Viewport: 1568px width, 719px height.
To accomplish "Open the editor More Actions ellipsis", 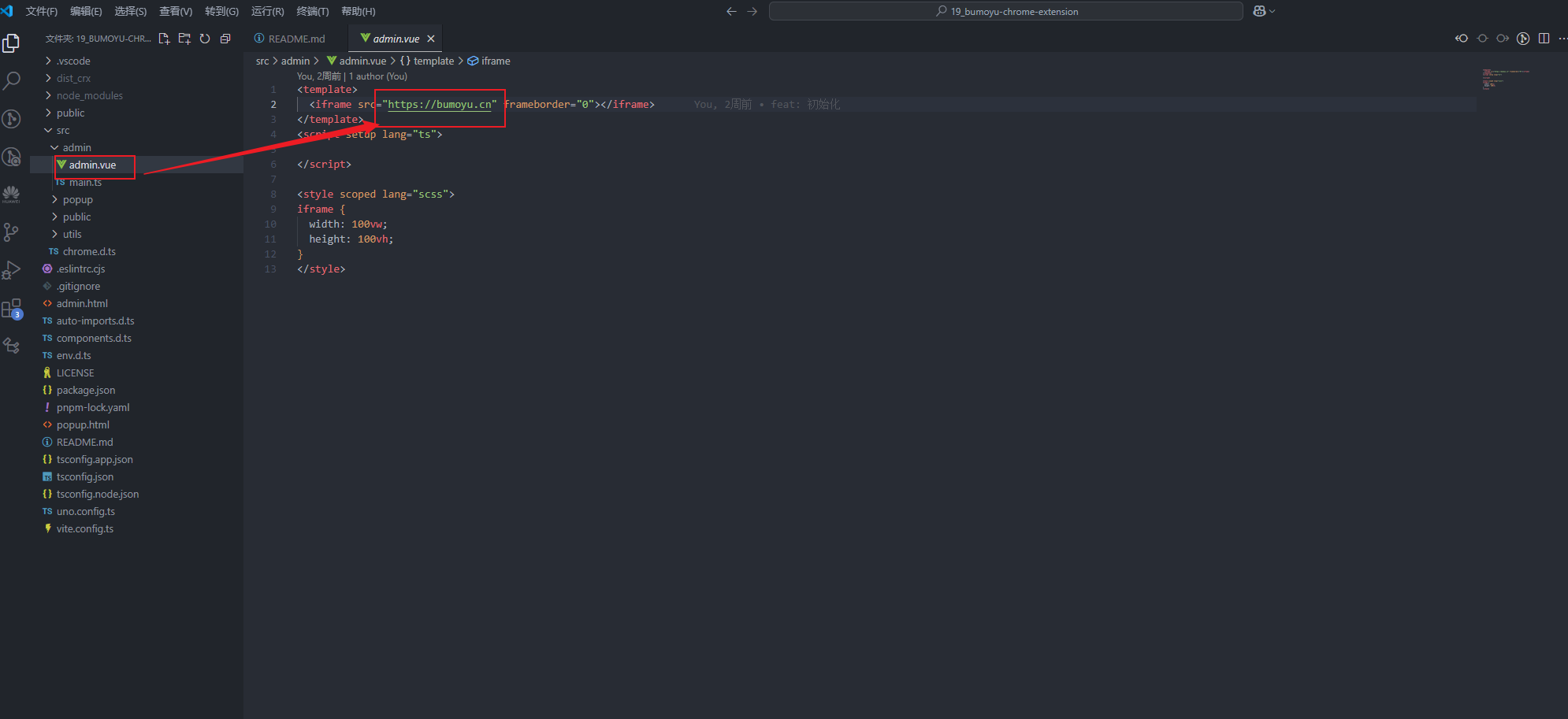I will pos(1562,39).
